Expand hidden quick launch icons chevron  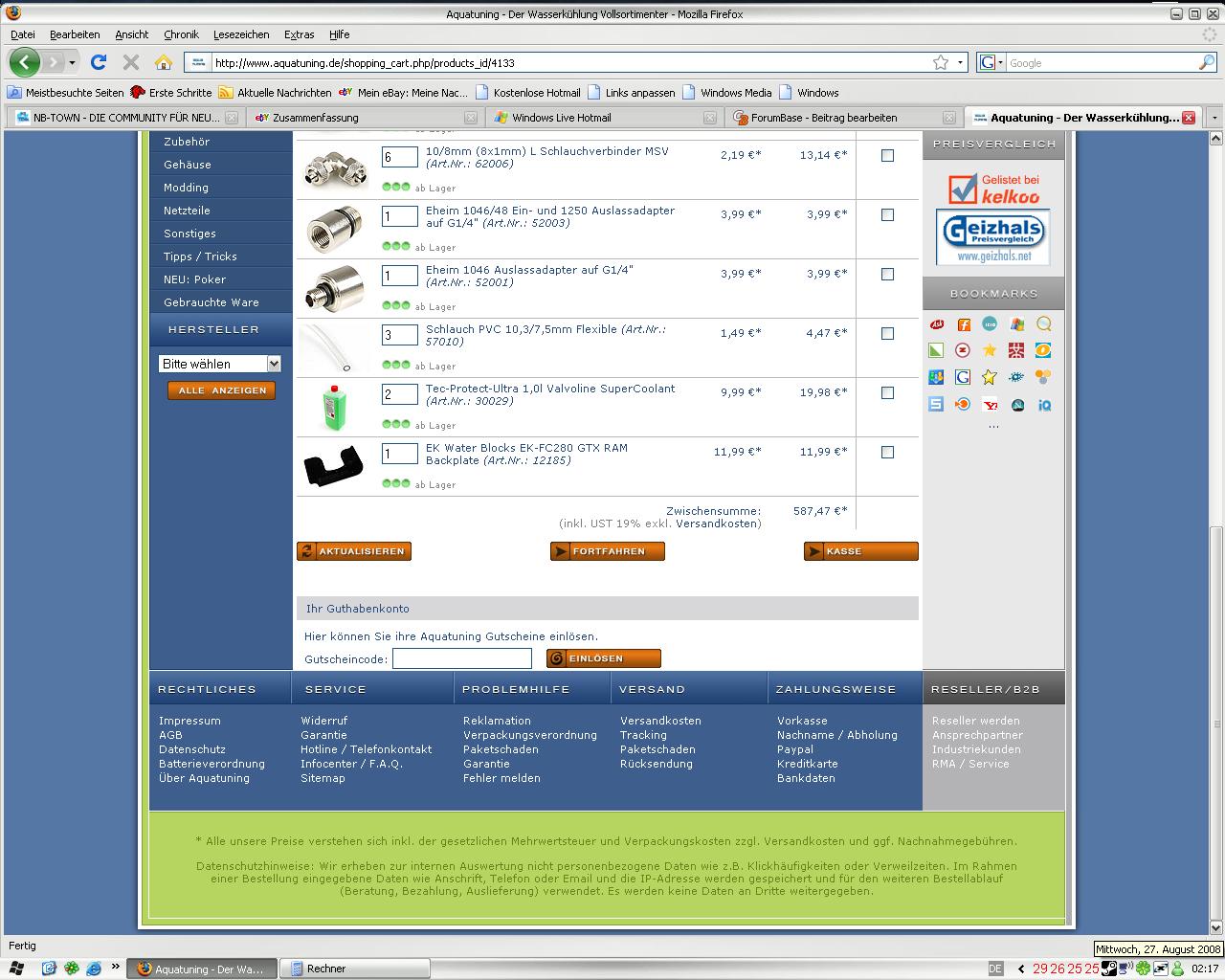(116, 967)
